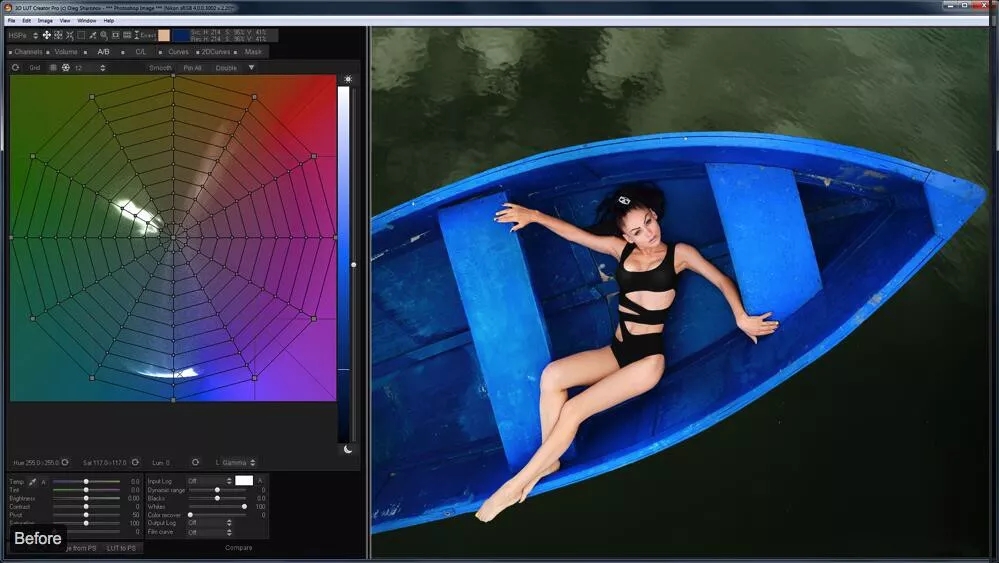Open the Input Log dropdown

tap(209, 481)
